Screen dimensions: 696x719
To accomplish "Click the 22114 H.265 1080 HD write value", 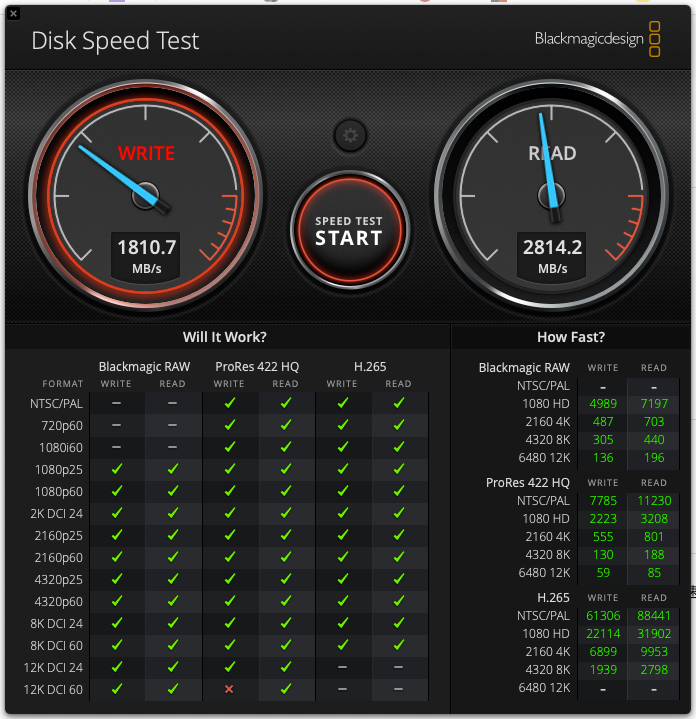I will pos(603,634).
